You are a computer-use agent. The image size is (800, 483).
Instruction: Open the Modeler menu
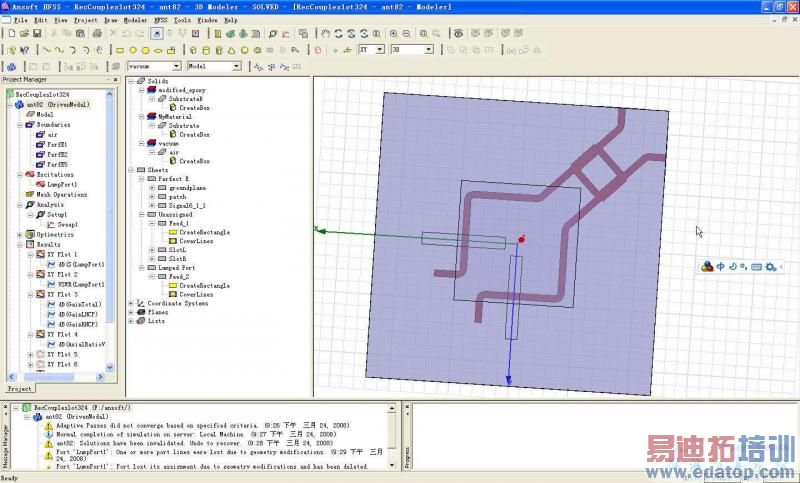tap(134, 20)
